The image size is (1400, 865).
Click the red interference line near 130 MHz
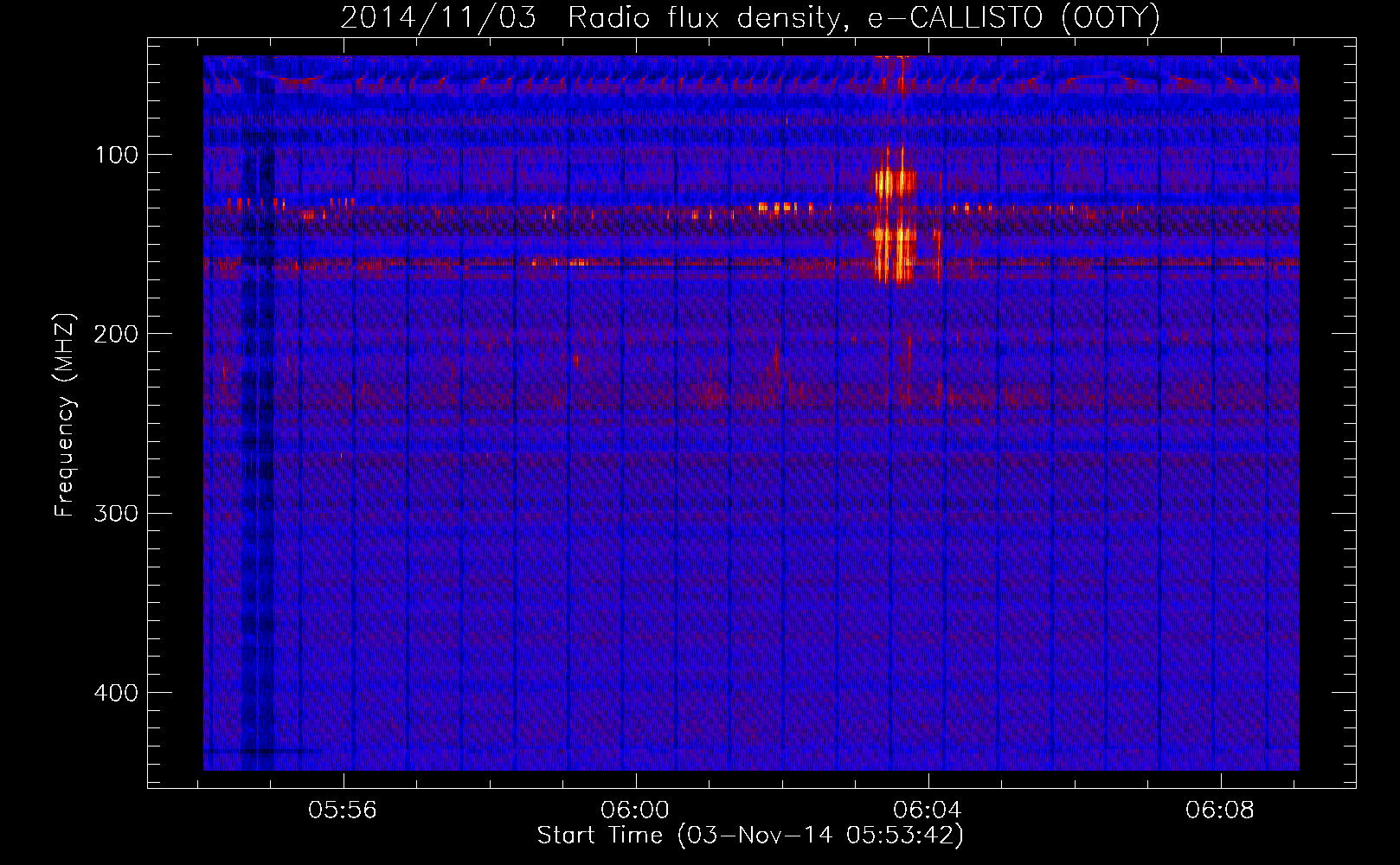point(751,208)
